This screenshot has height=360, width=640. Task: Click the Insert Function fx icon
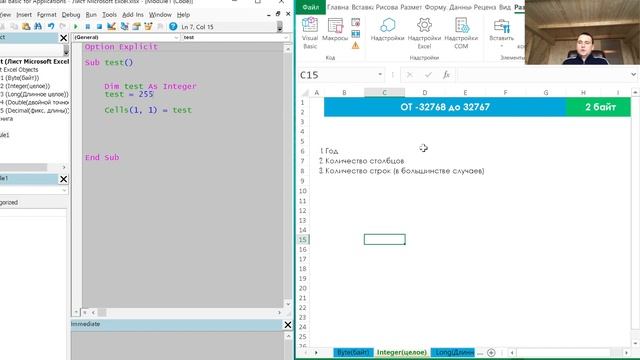click(446, 75)
